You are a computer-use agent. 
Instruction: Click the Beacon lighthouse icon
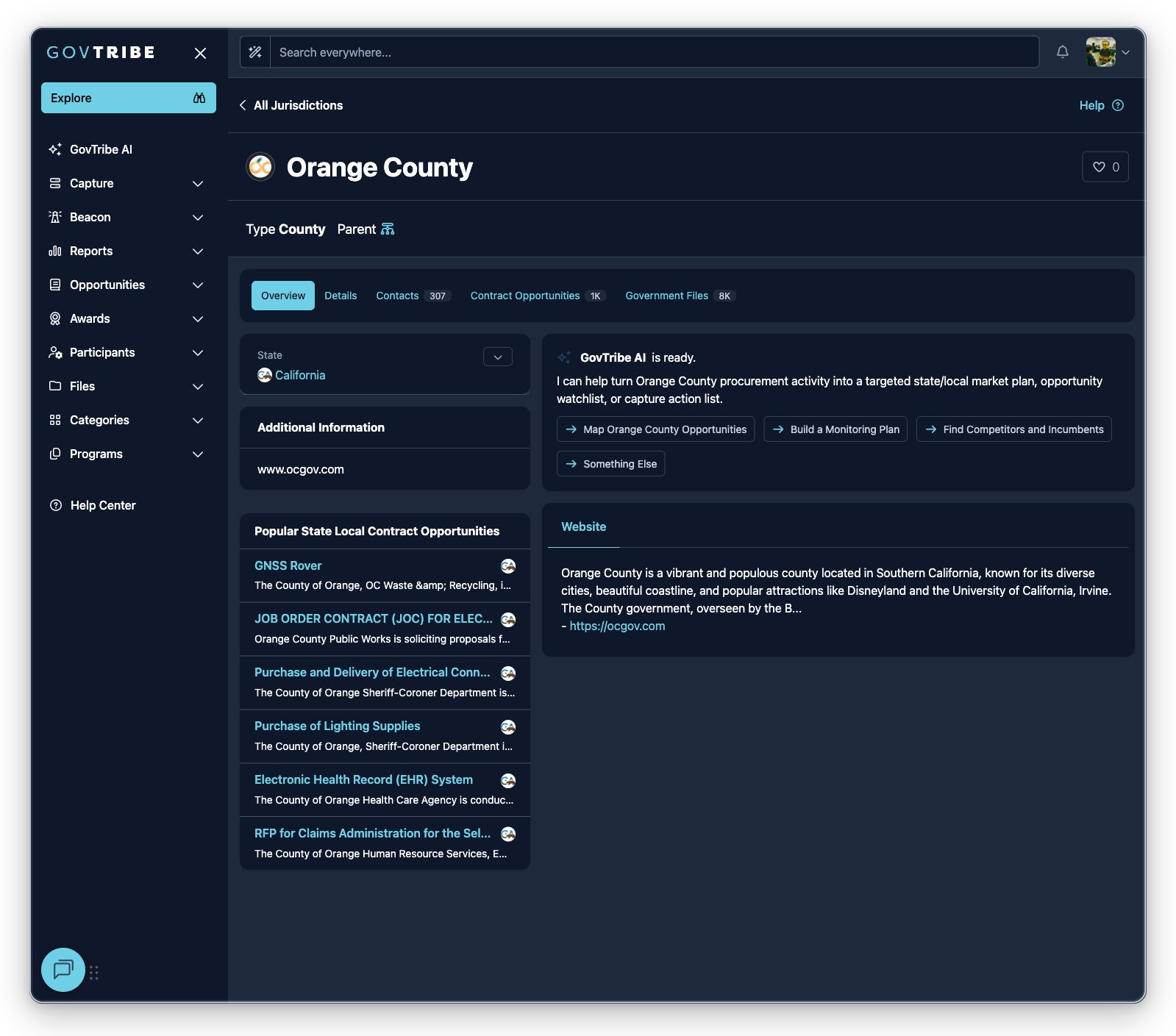point(55,217)
